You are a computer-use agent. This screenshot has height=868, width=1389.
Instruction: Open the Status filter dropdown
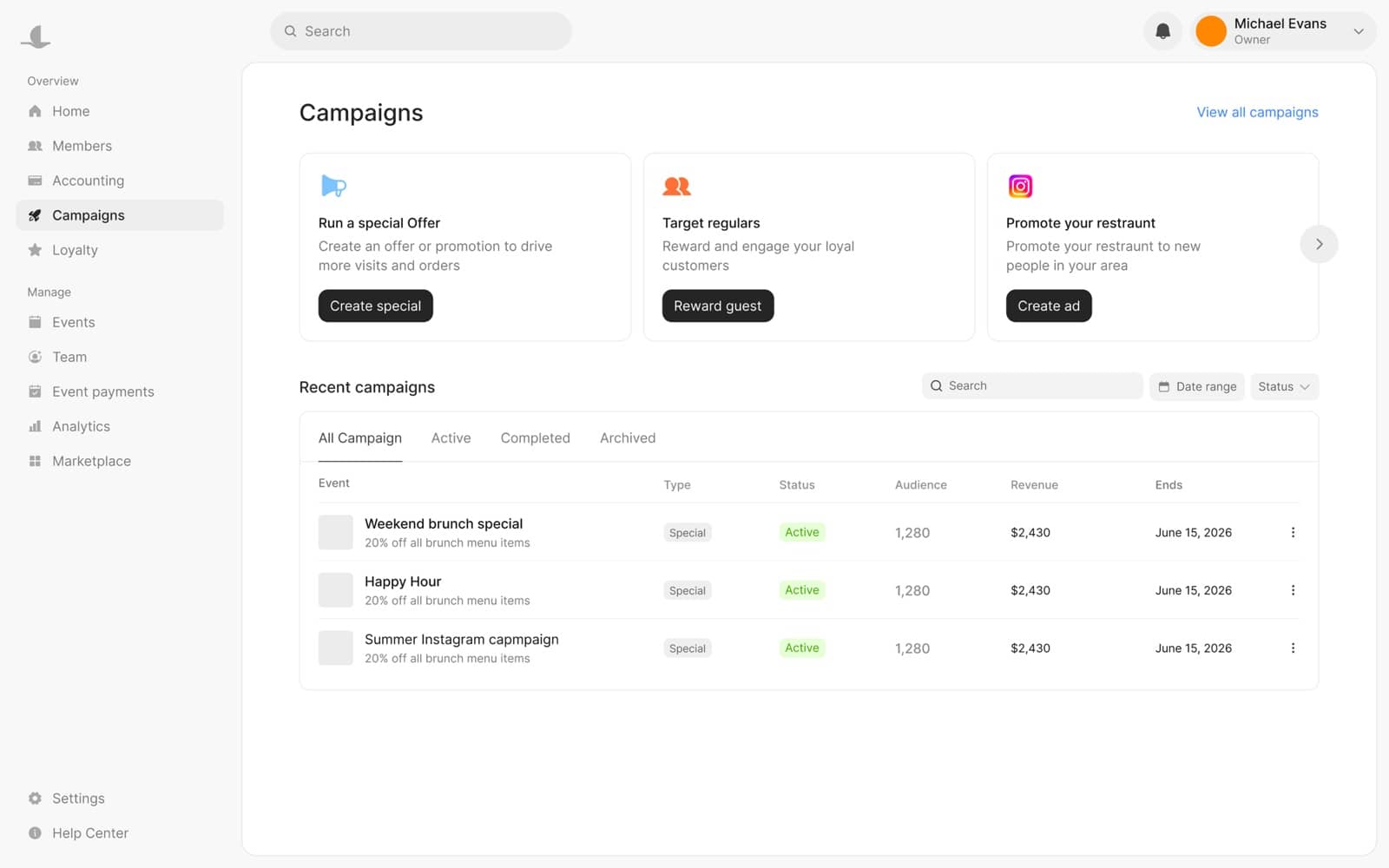pos(1284,386)
